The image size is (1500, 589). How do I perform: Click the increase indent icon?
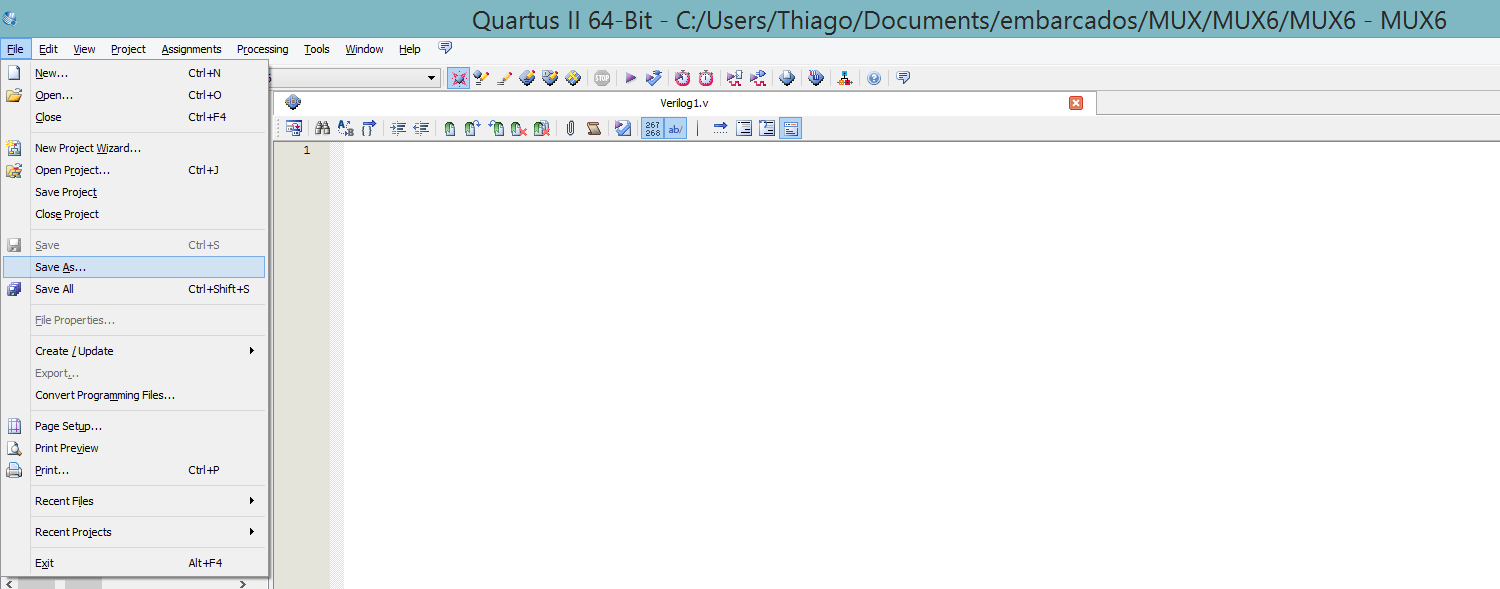(398, 128)
